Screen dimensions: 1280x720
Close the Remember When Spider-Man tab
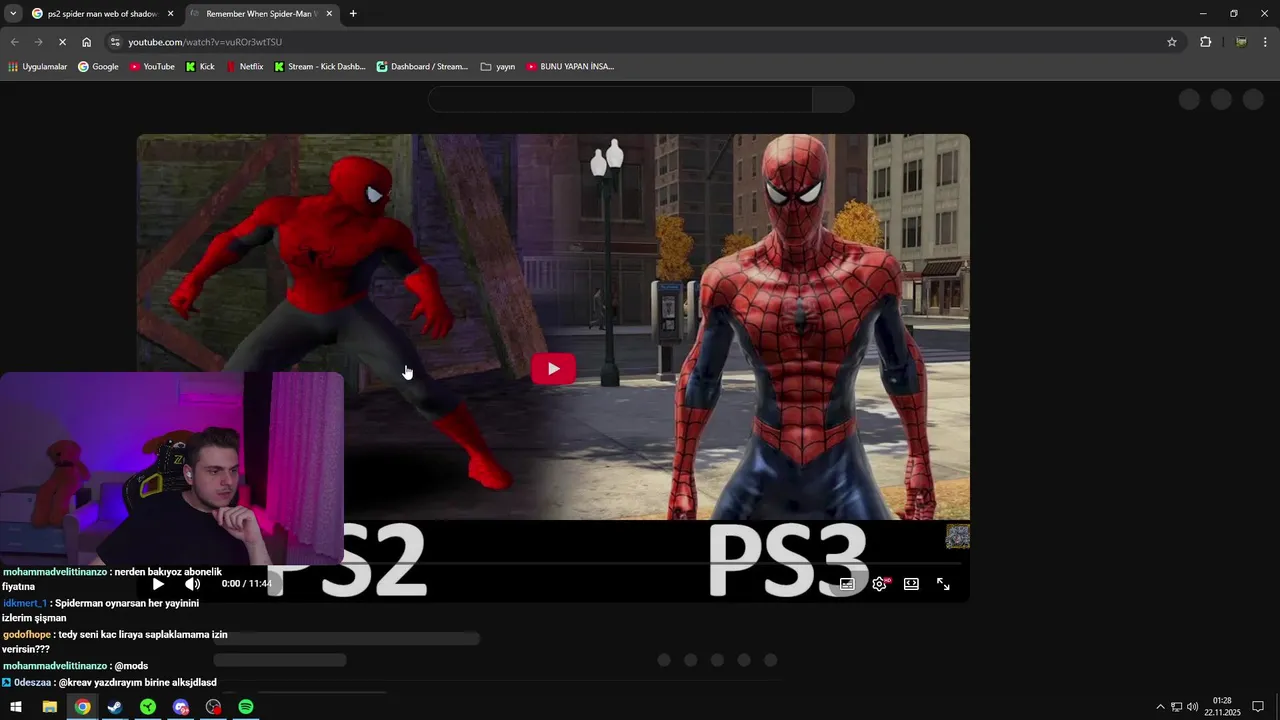click(329, 14)
